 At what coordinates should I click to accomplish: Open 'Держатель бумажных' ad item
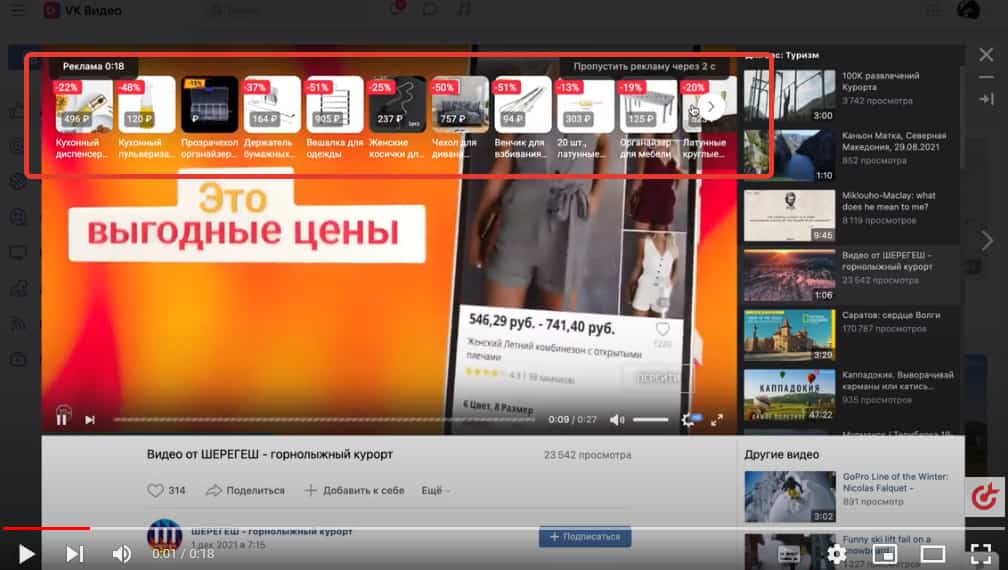pyautogui.click(x=271, y=118)
